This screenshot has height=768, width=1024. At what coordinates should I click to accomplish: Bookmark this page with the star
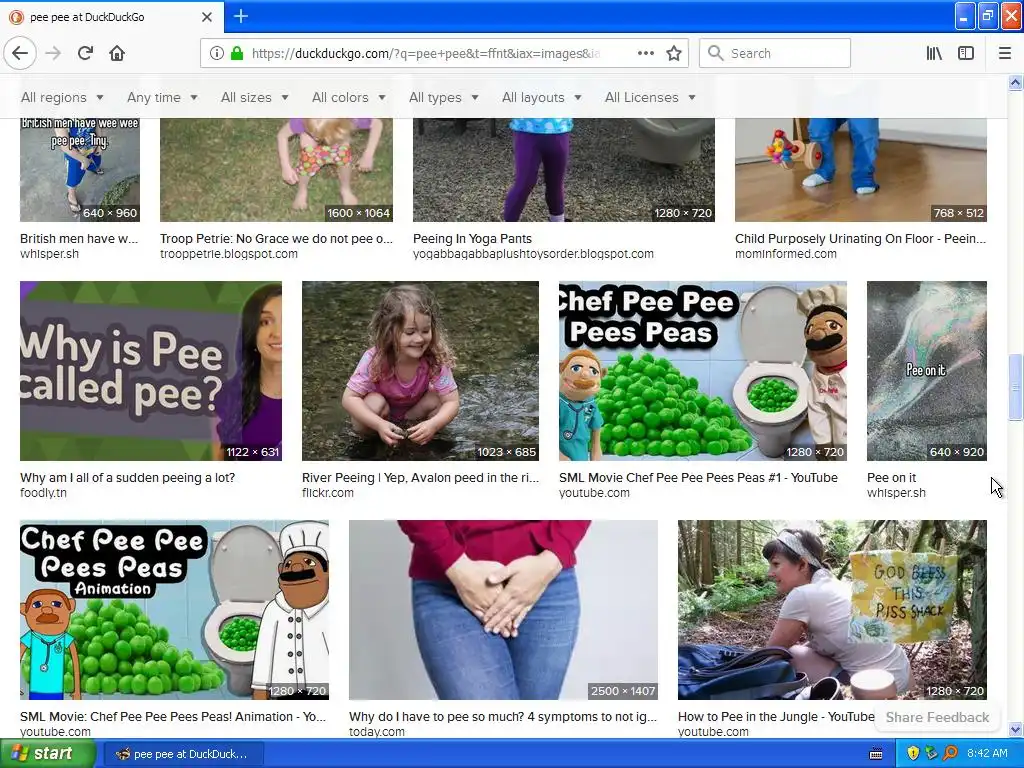pyautogui.click(x=674, y=53)
